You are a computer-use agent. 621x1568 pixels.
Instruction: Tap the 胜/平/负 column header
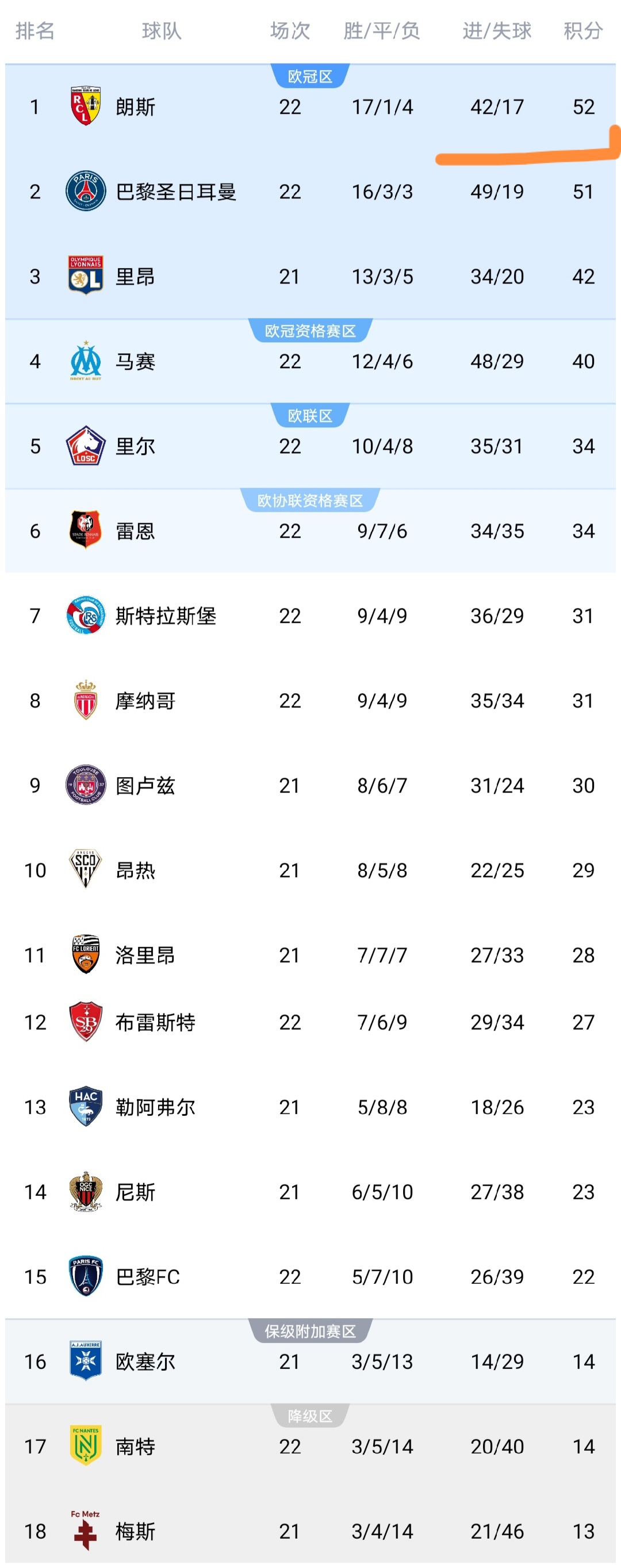point(382,30)
